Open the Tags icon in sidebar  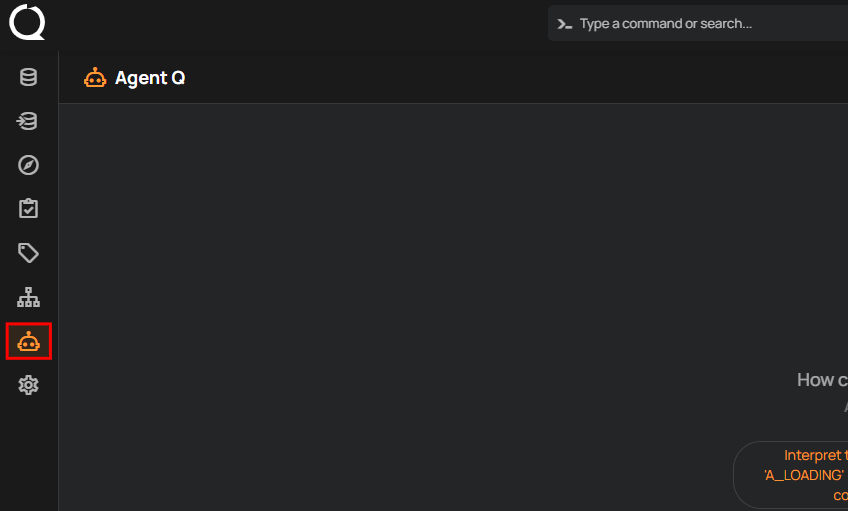[x=28, y=253]
